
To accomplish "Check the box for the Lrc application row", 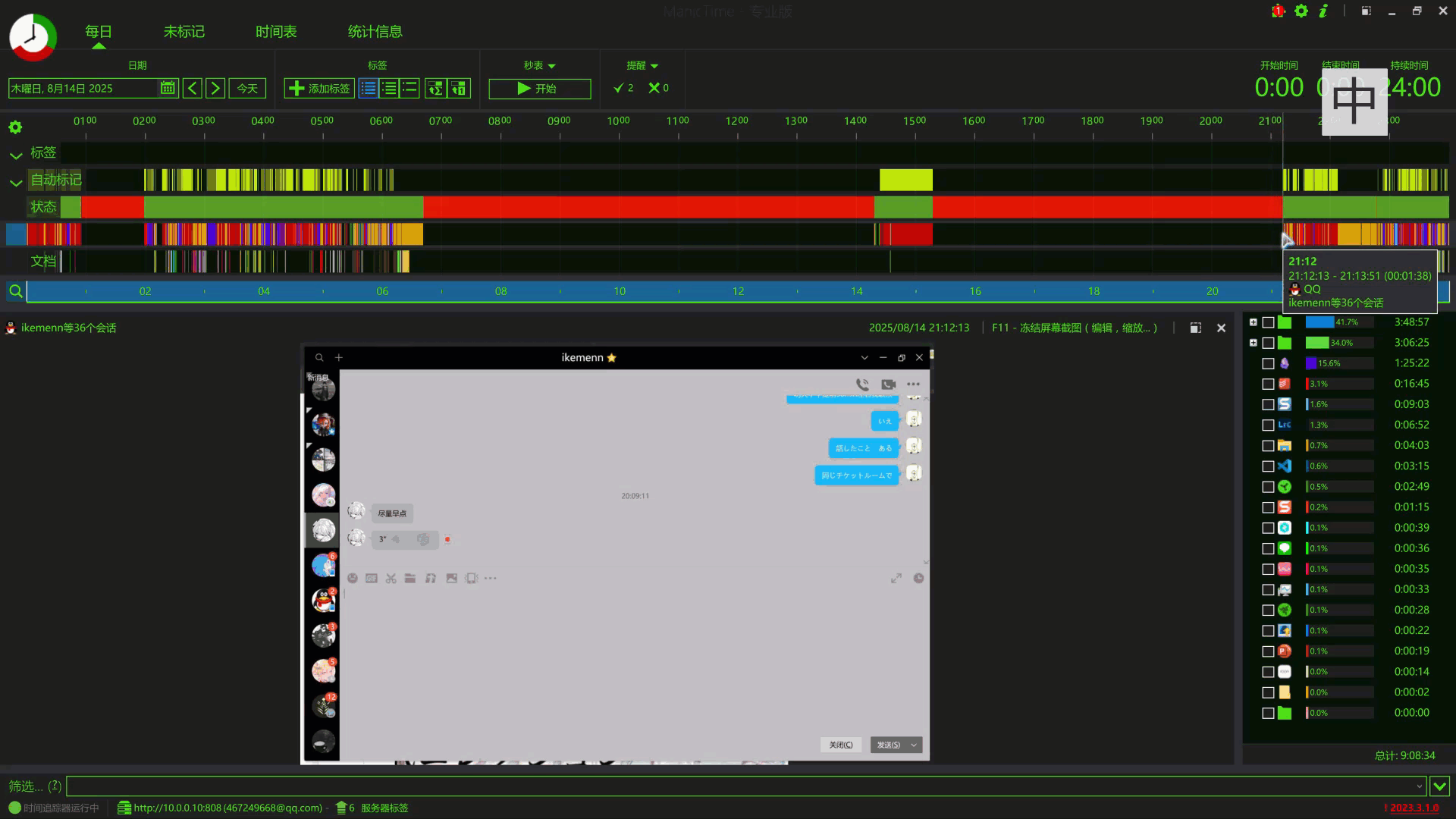I will pyautogui.click(x=1268, y=425).
